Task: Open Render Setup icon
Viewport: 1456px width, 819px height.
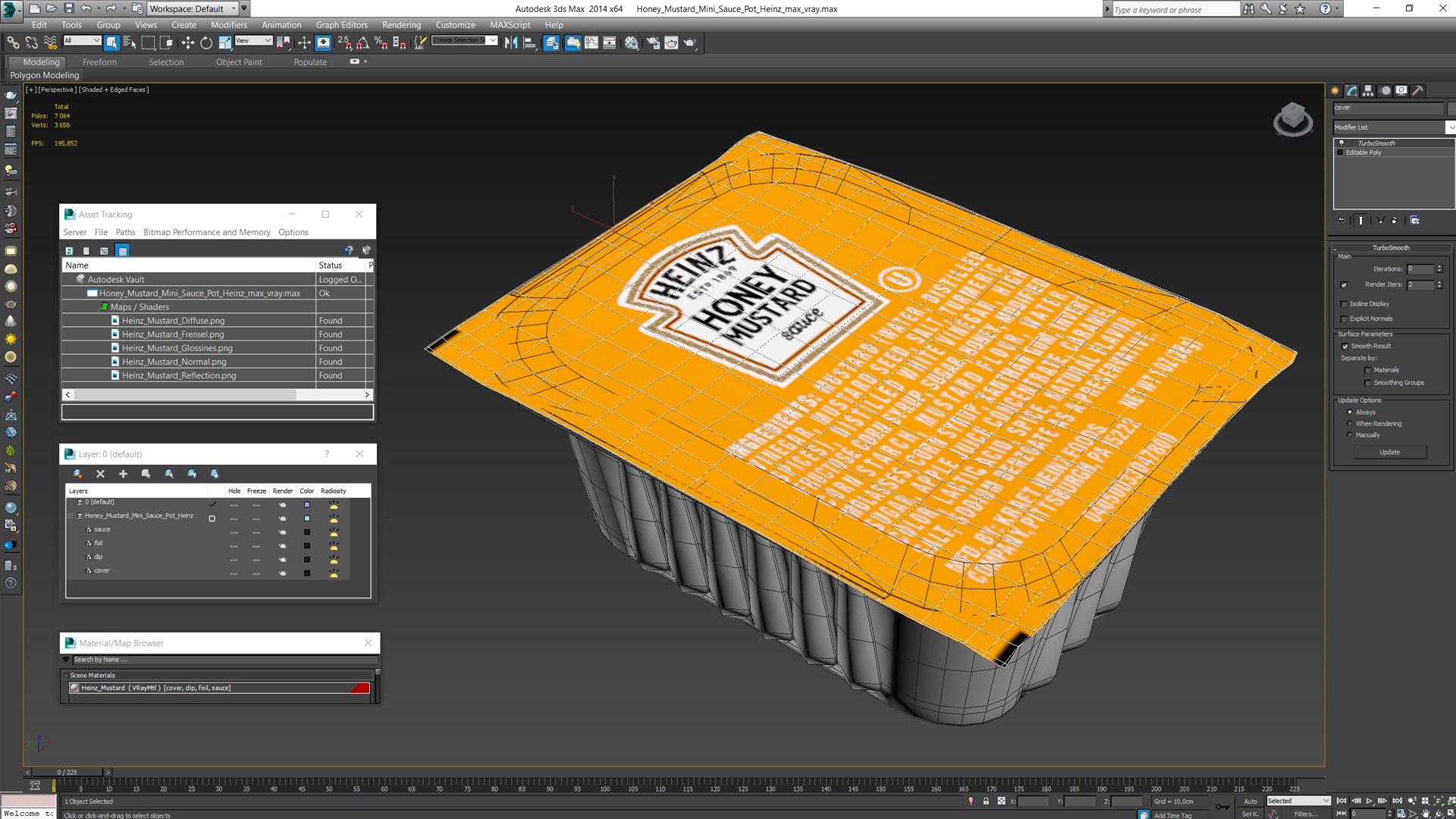Action: (x=653, y=42)
